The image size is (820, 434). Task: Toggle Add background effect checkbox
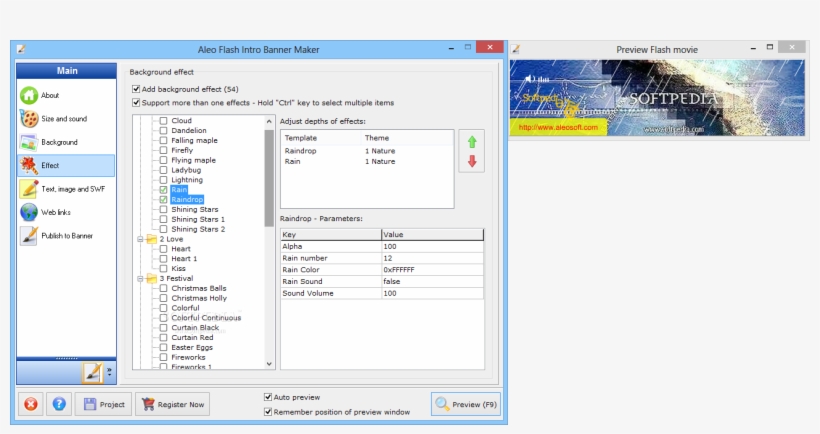point(136,89)
